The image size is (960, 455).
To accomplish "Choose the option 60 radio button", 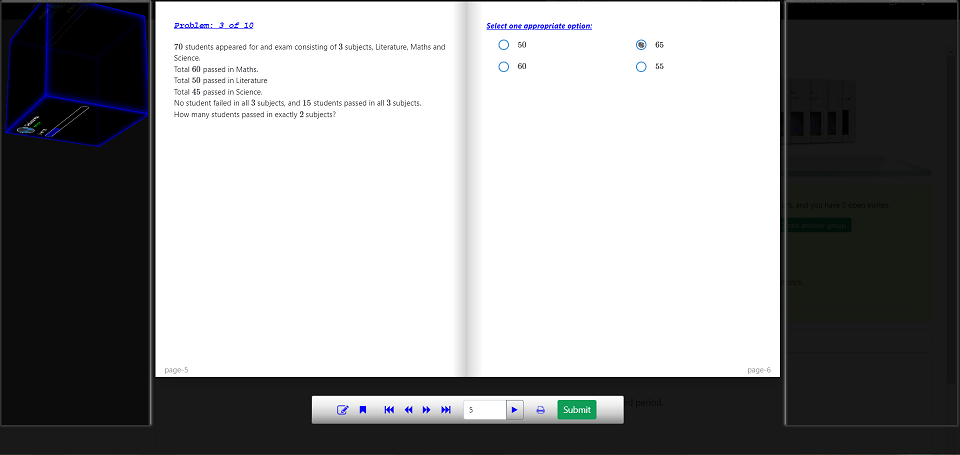I will pyautogui.click(x=504, y=67).
